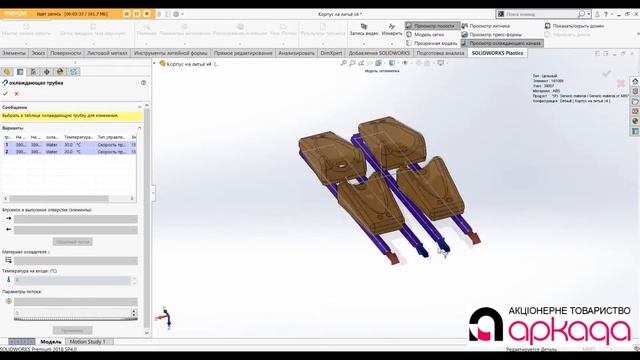Click Тип управления column header

coord(111,137)
